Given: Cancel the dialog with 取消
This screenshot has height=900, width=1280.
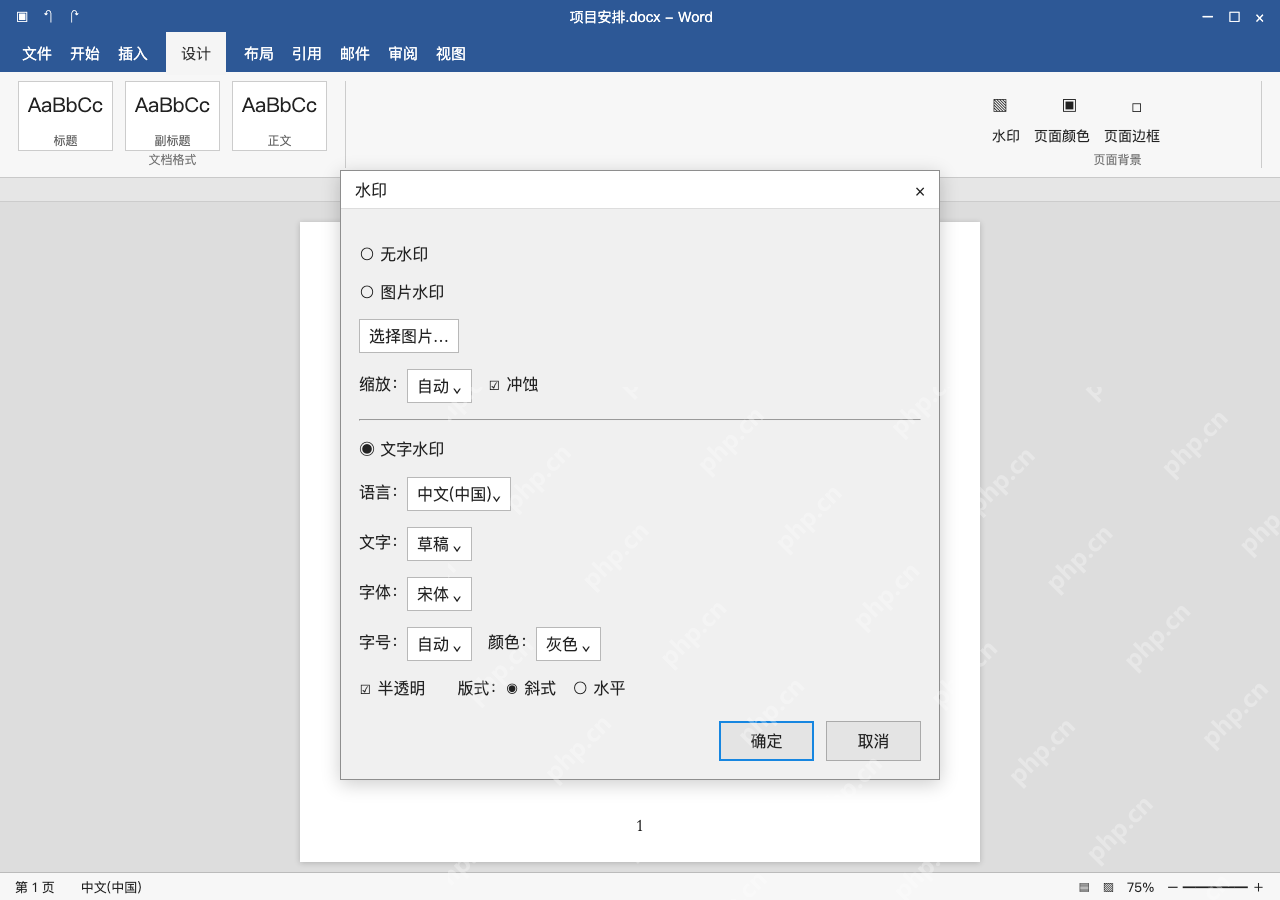Looking at the screenshot, I should 873,741.
